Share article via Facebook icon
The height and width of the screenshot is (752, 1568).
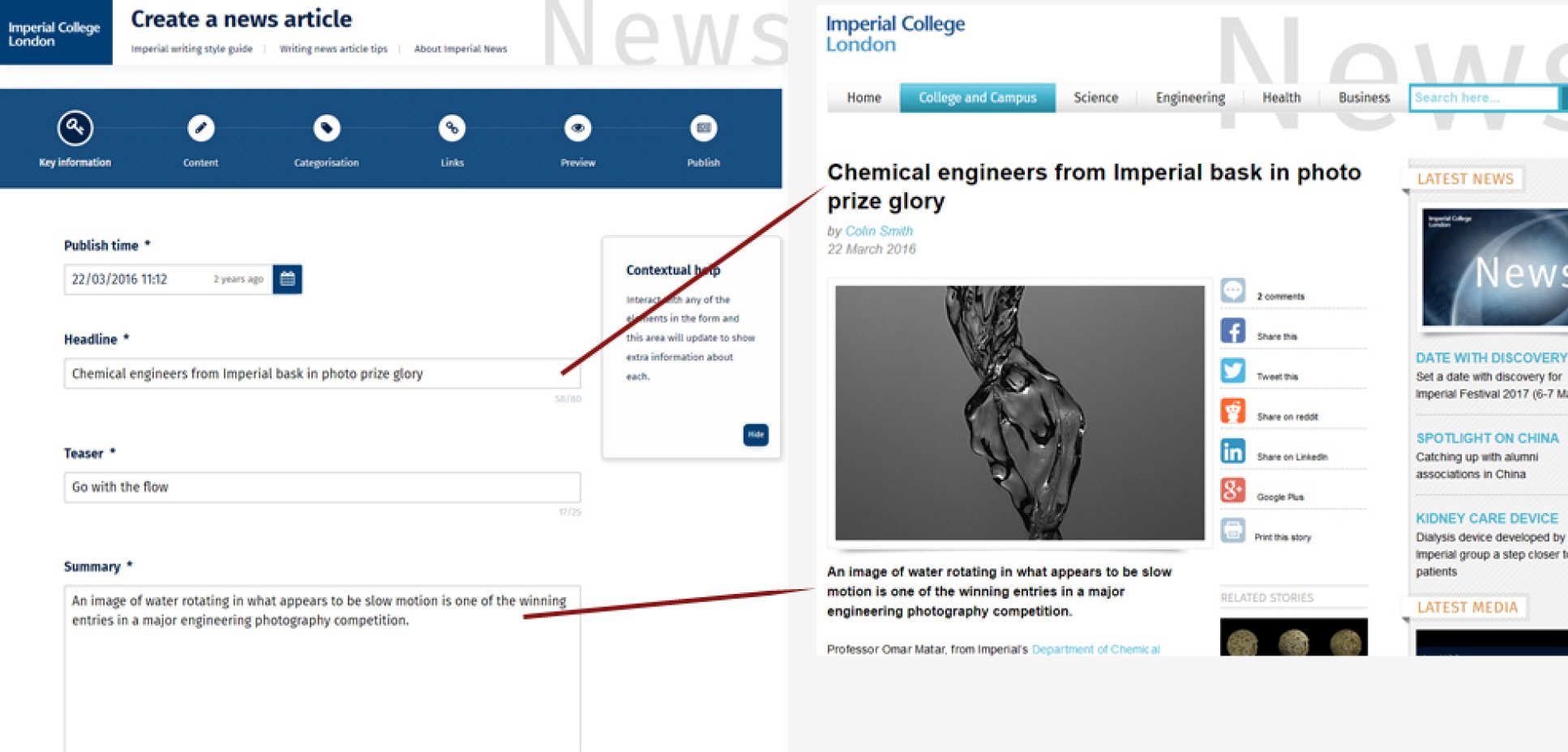click(1232, 331)
